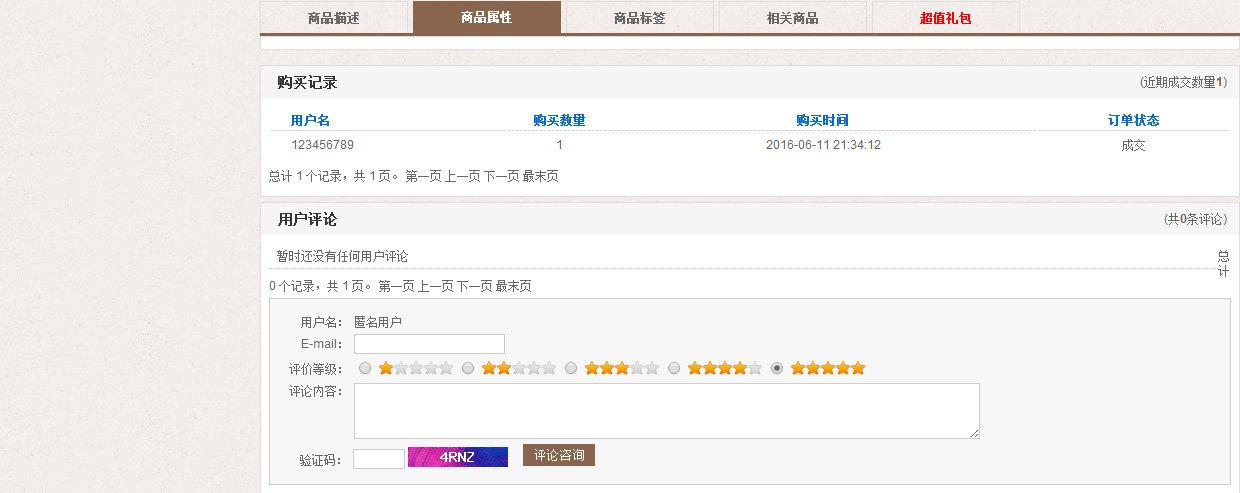
Task: Click the 用户评论 section heading
Action: tap(308, 220)
